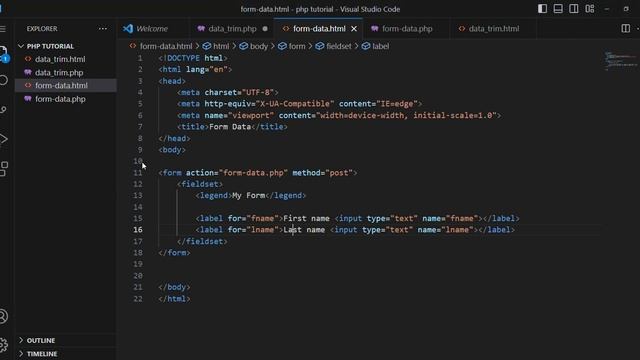
Task: Click "My Form" legend text
Action: (x=248, y=196)
